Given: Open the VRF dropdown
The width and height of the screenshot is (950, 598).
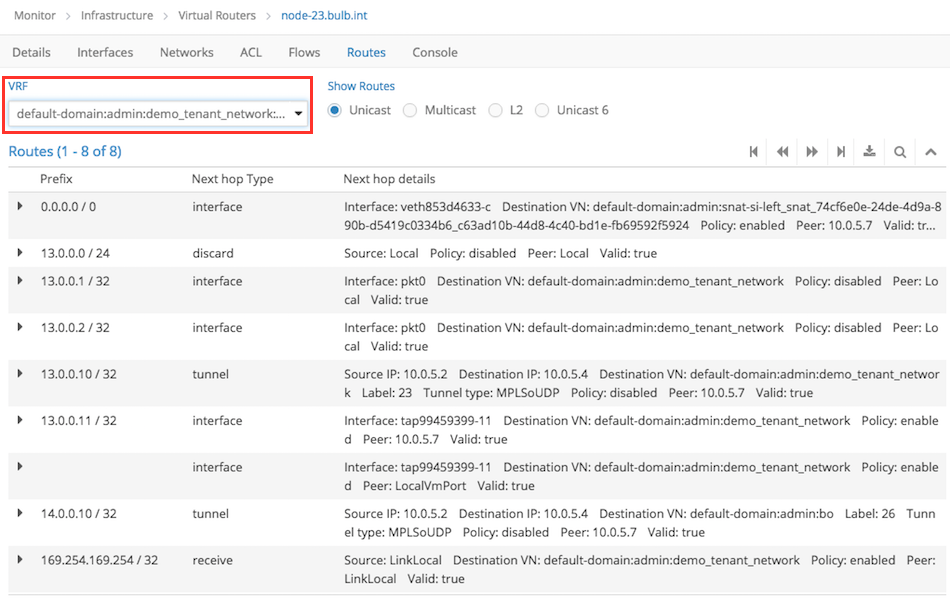Looking at the screenshot, I should click(x=158, y=113).
